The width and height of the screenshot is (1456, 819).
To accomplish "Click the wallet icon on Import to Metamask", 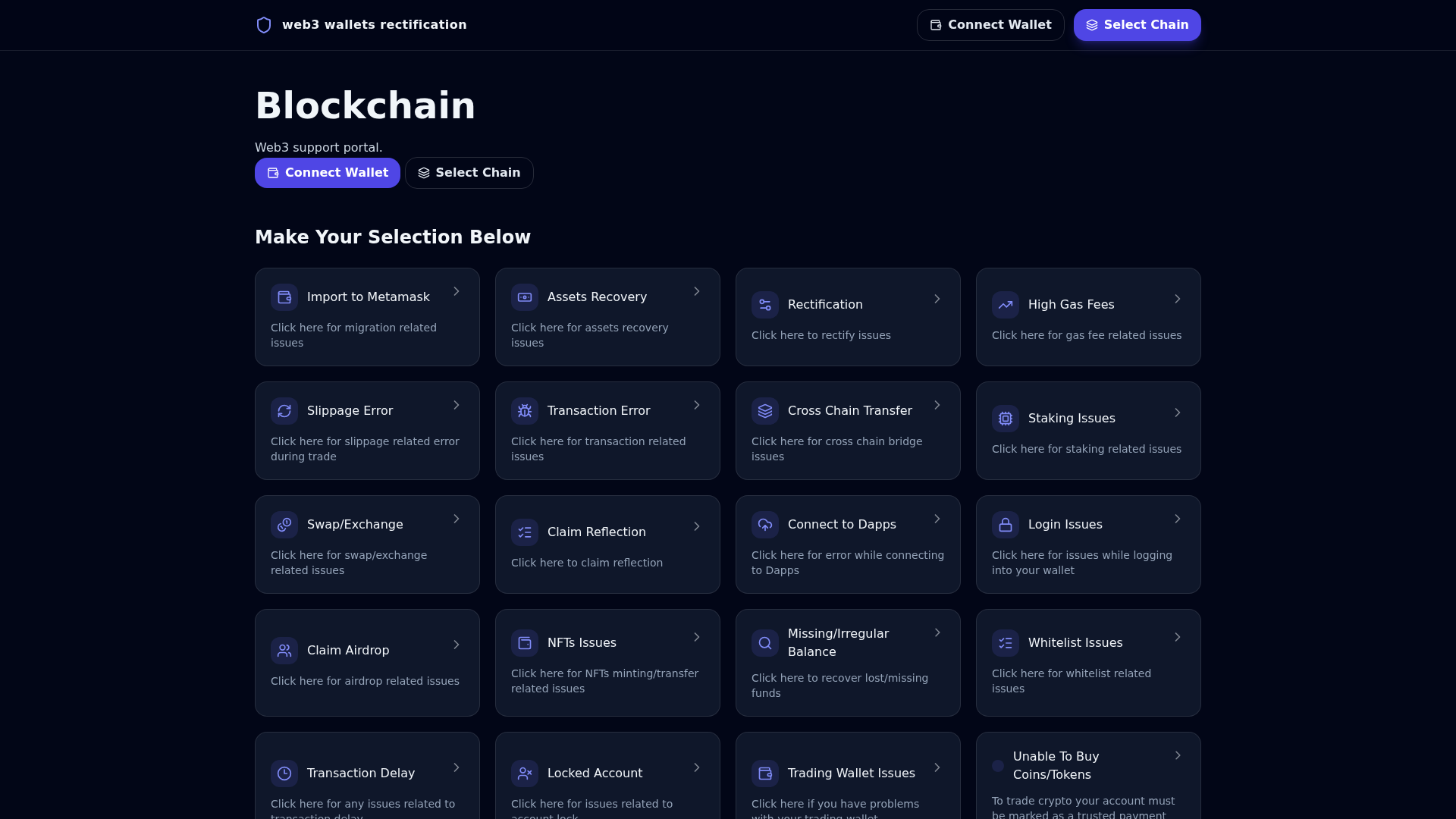I will [x=284, y=297].
